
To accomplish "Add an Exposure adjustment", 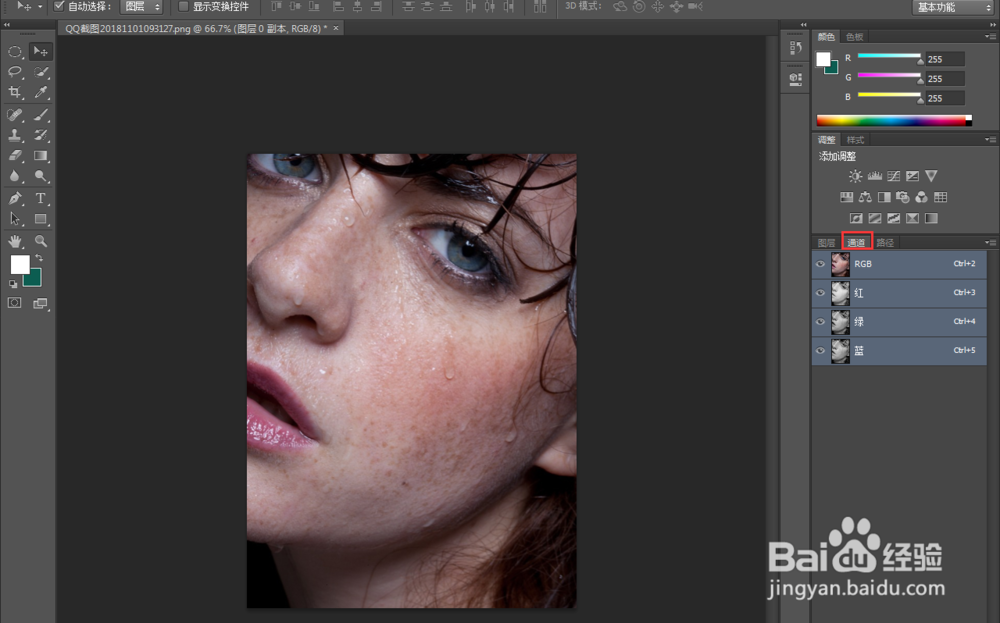I will tap(913, 176).
